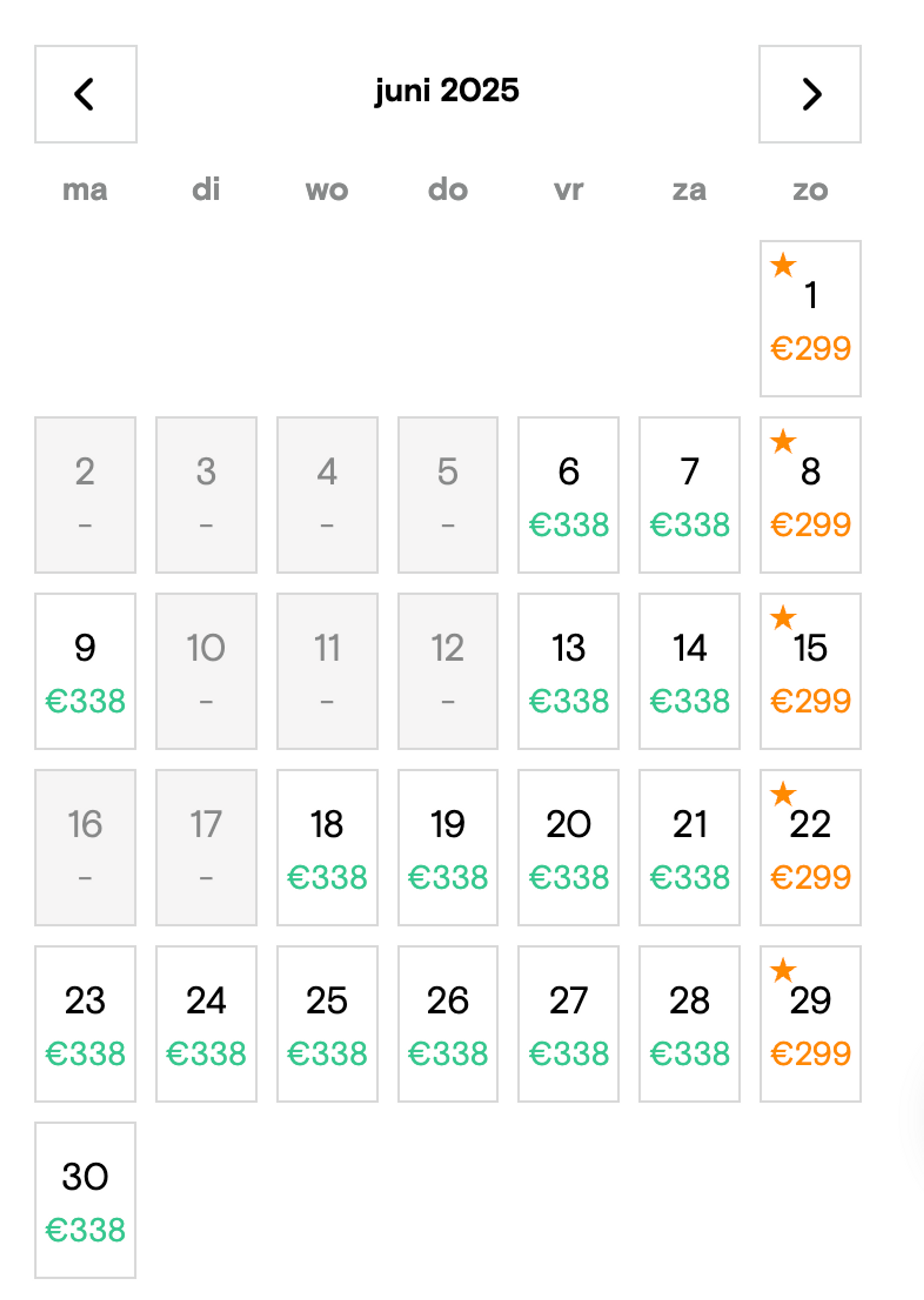Pick June 9 for €338

pyautogui.click(x=85, y=671)
